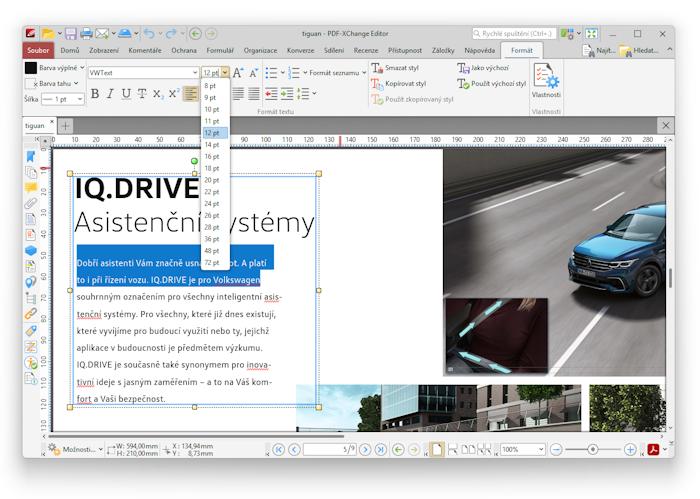Open the Barva výplně fill color dropdown
Screen dimensions: 700x499
pyautogui.click(x=82, y=68)
